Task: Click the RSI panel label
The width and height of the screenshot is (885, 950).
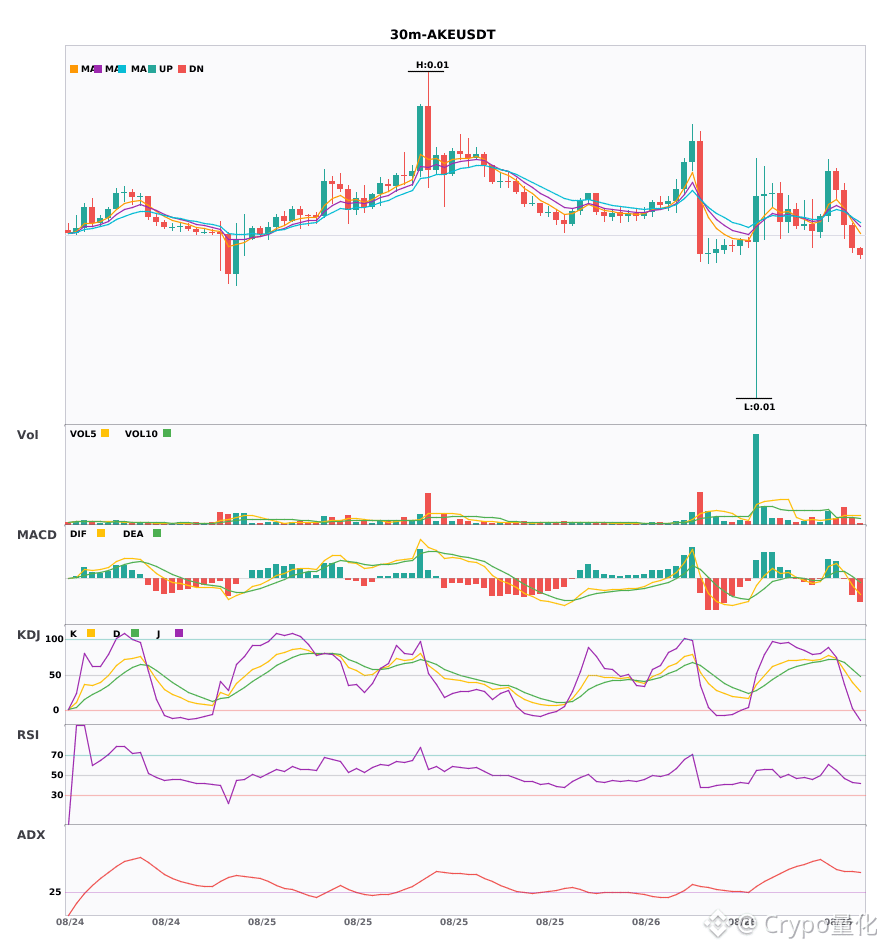Action: 28,735
